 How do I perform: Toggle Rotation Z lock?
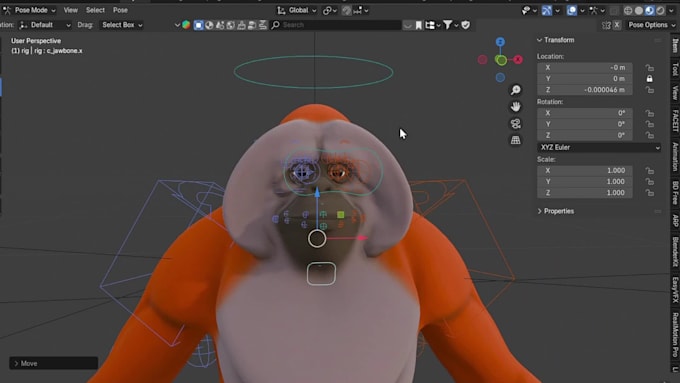649,135
